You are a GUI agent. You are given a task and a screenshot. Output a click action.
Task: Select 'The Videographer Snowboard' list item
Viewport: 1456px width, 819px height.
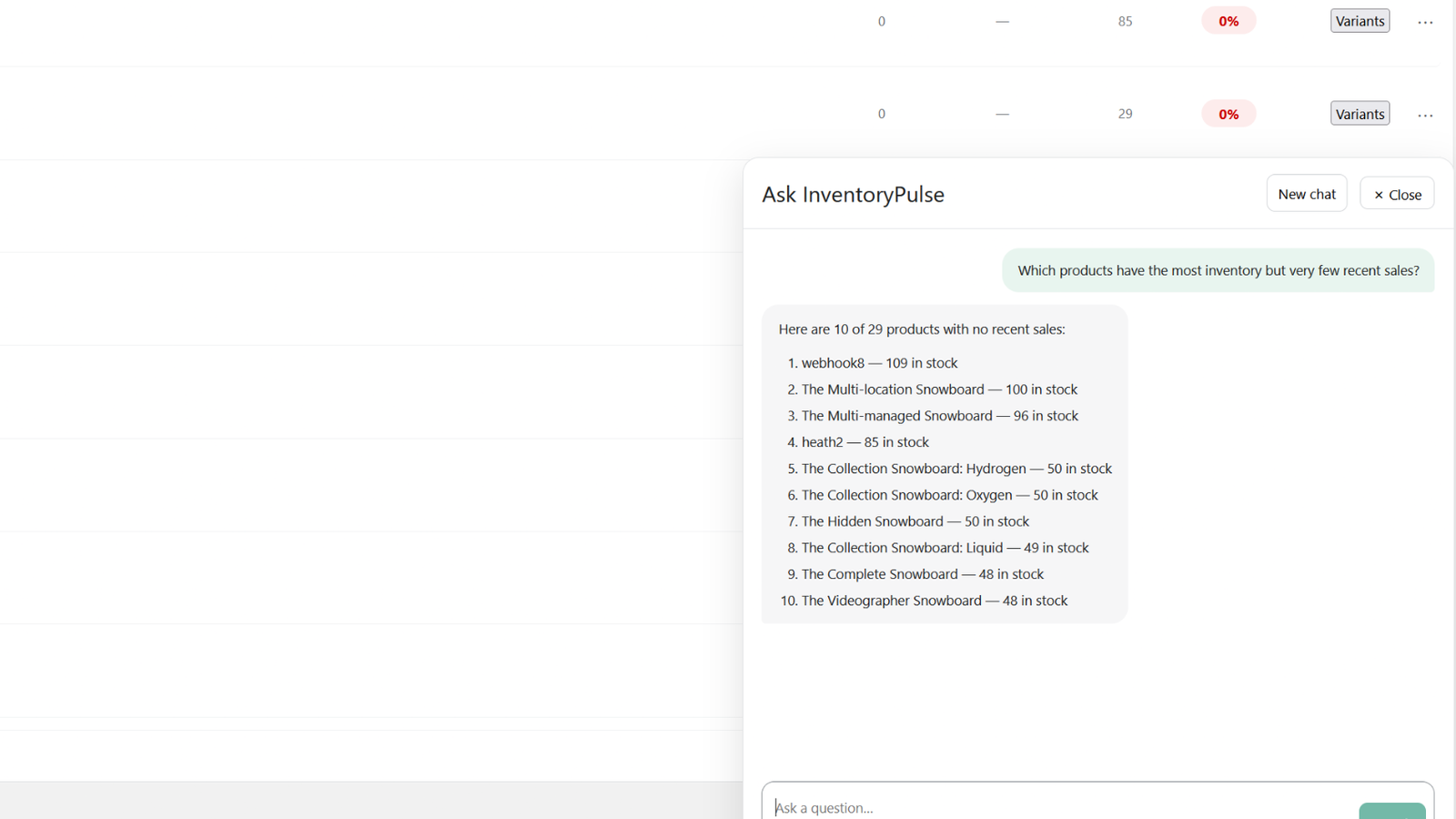935,601
